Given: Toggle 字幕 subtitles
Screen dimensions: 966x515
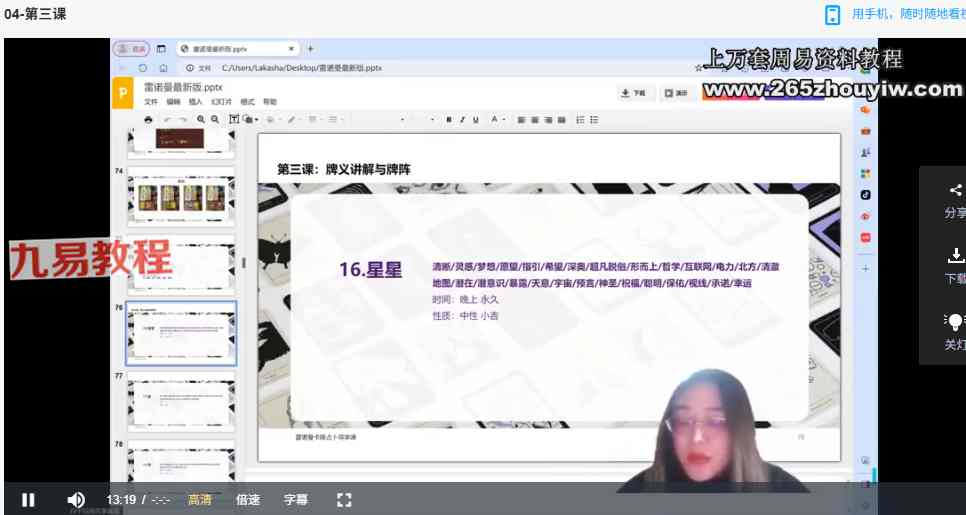Looking at the screenshot, I should coord(296,499).
